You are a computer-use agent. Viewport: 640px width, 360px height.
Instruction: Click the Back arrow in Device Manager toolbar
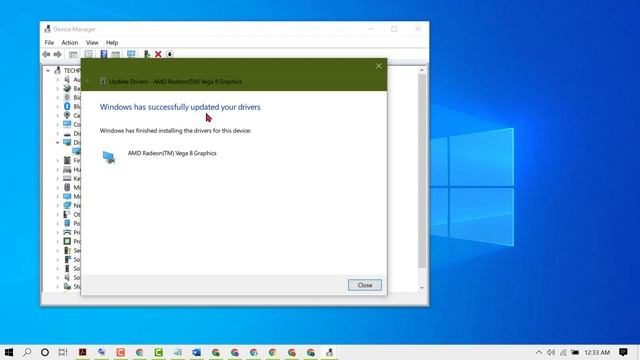coord(46,54)
